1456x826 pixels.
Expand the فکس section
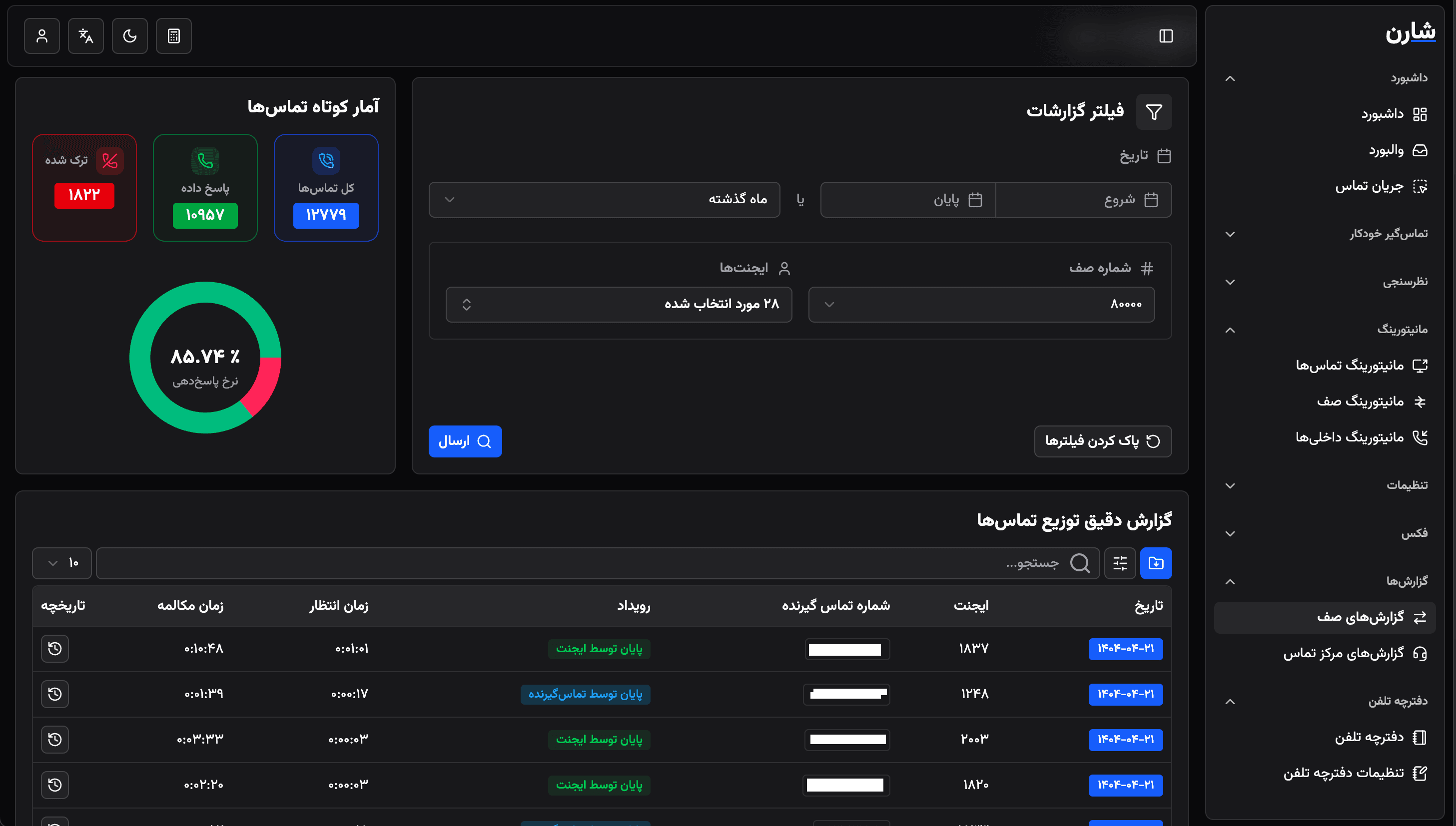(1327, 533)
